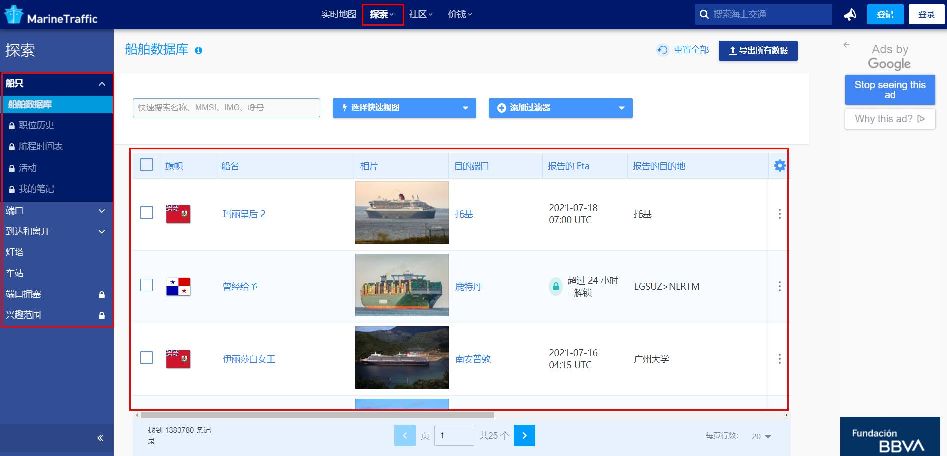Image resolution: width=947 pixels, height=456 pixels.
Task: Click the Bermuda flag in first row
Action: (178, 214)
